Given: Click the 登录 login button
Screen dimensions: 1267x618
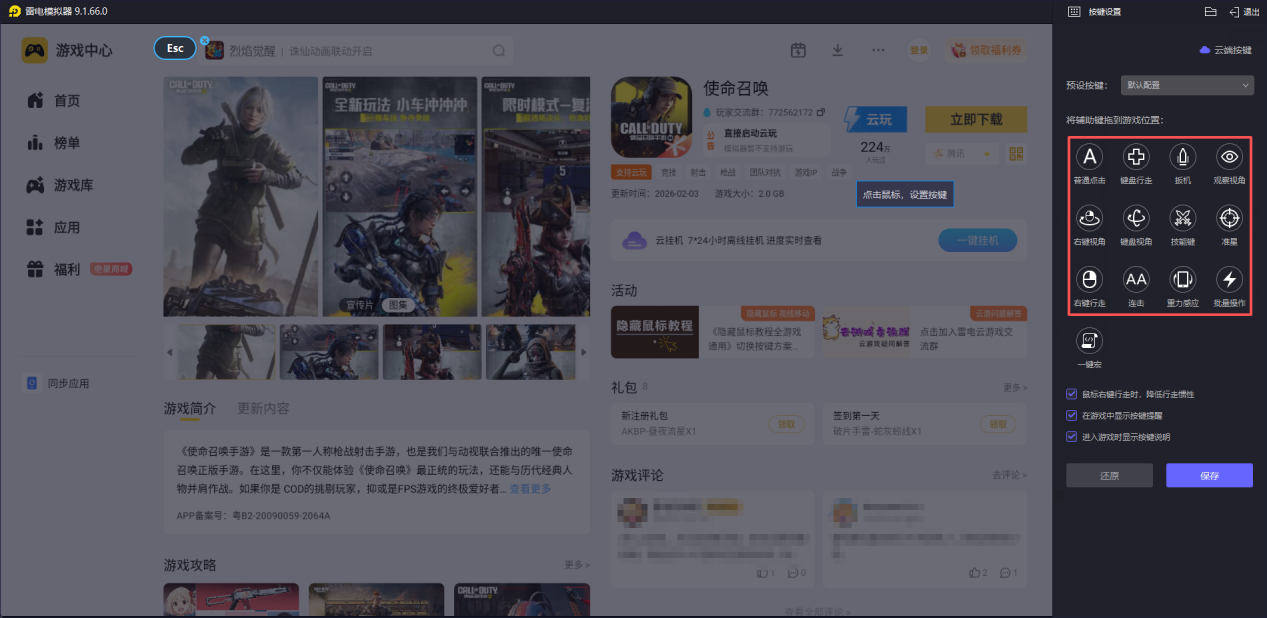Looking at the screenshot, I should (x=918, y=50).
